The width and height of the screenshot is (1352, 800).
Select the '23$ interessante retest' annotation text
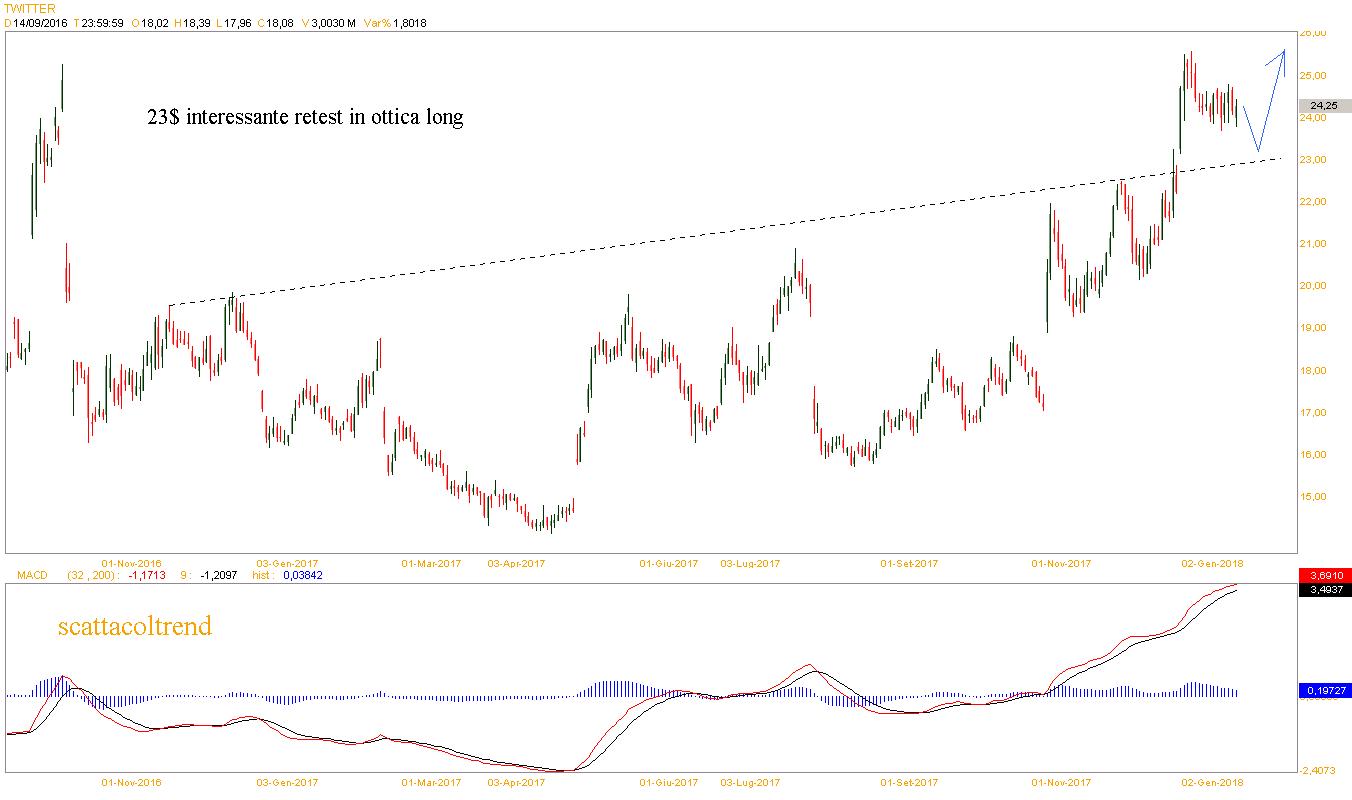pos(305,117)
